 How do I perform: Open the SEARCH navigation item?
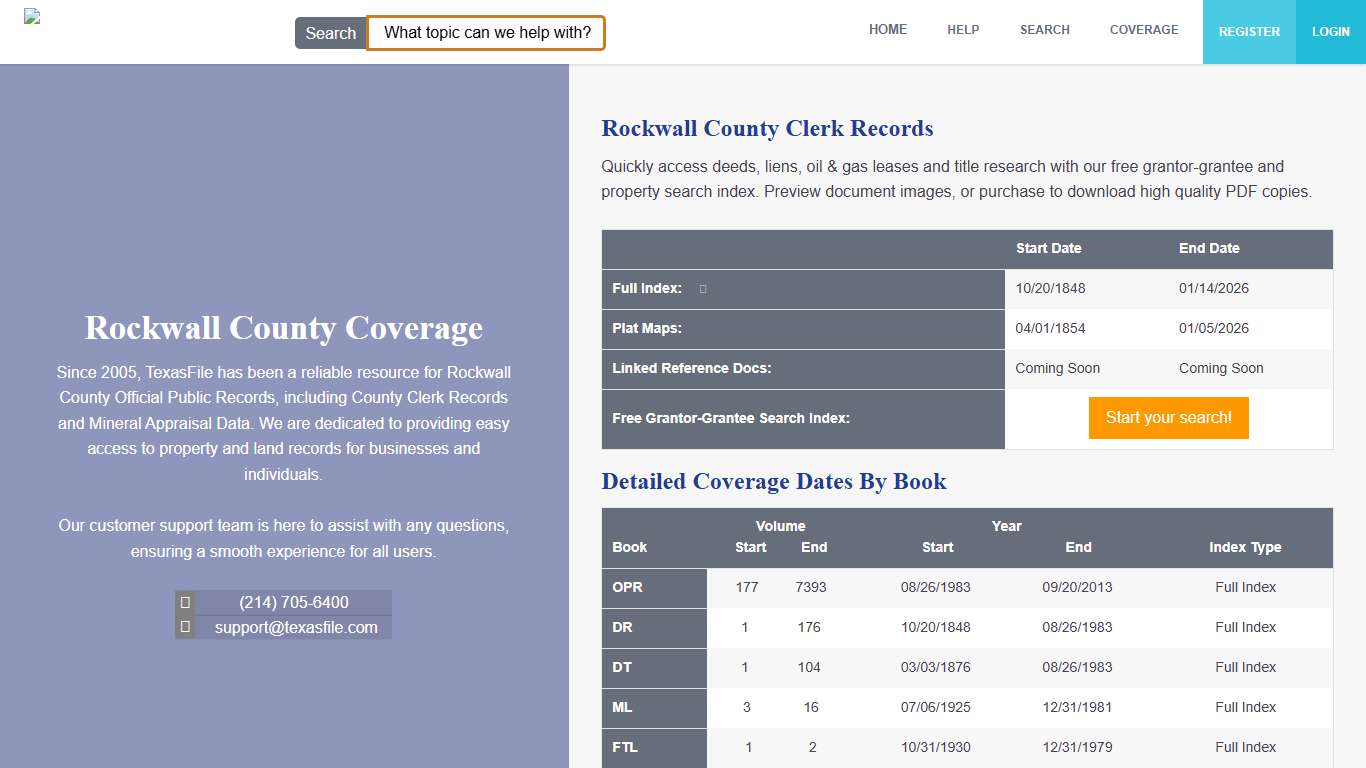coord(1044,30)
